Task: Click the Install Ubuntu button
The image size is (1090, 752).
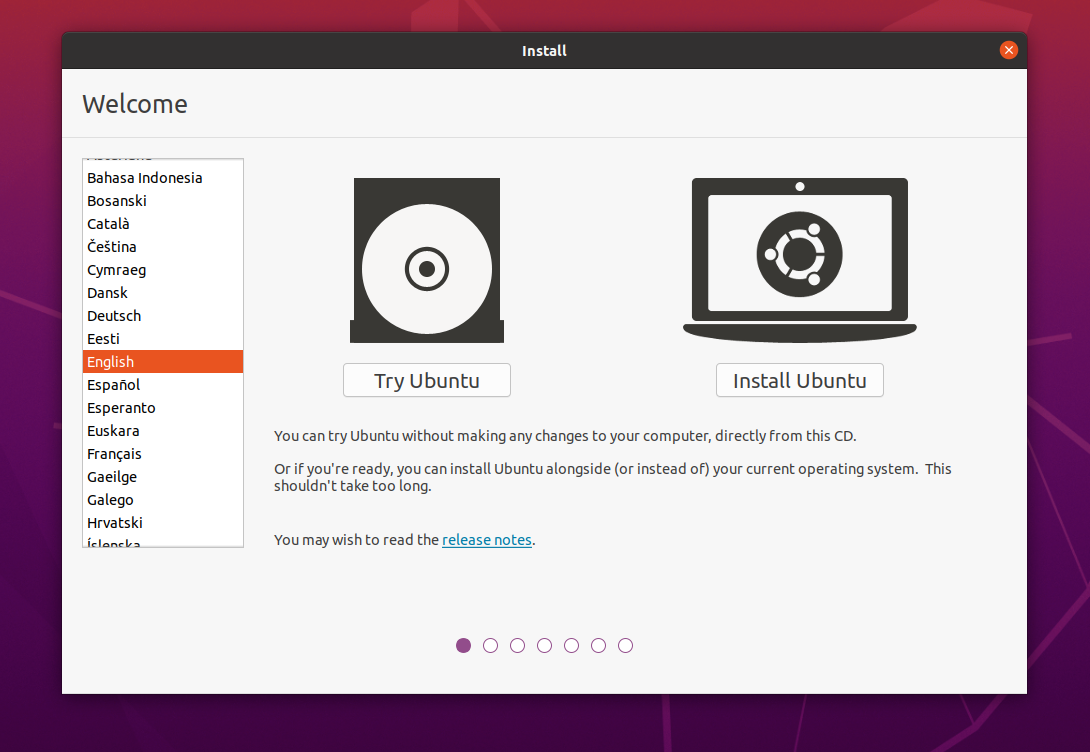Action: coord(799,380)
